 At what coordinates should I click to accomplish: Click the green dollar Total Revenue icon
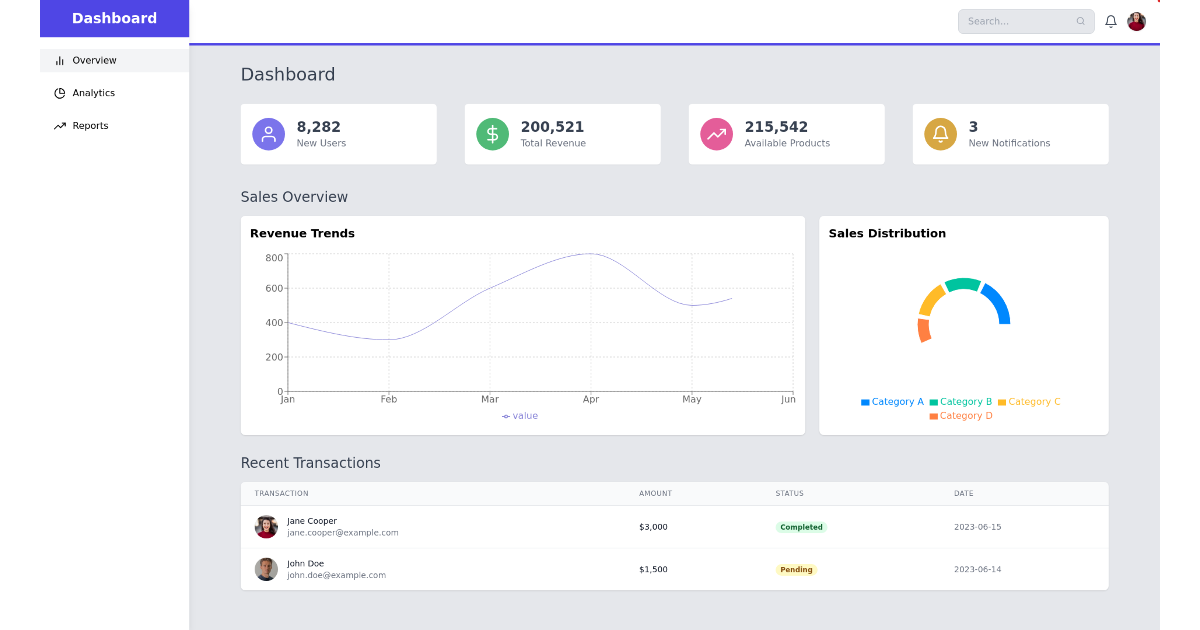click(492, 133)
